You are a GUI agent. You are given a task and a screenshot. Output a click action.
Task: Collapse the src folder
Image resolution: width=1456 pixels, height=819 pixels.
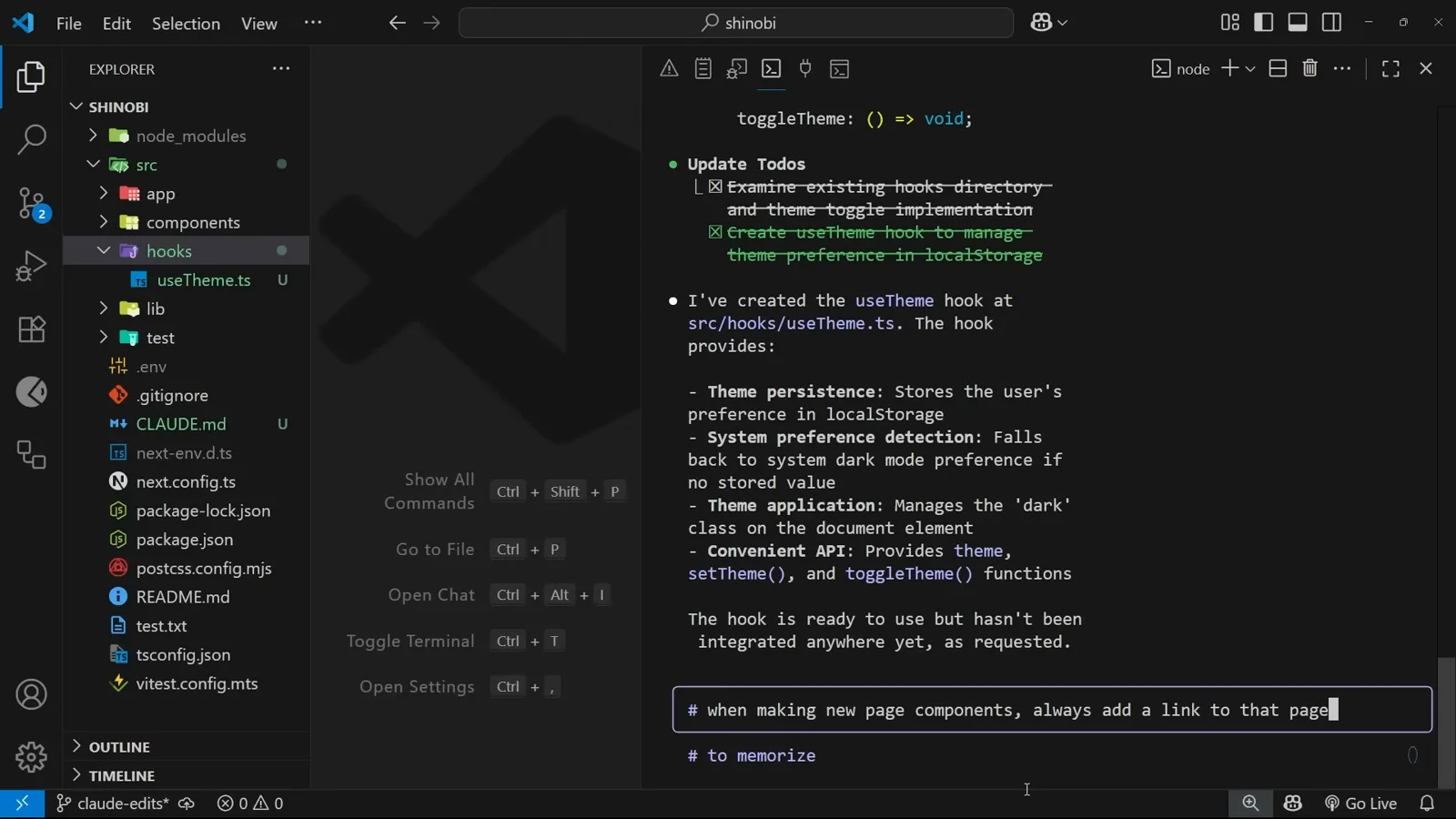pos(93,165)
